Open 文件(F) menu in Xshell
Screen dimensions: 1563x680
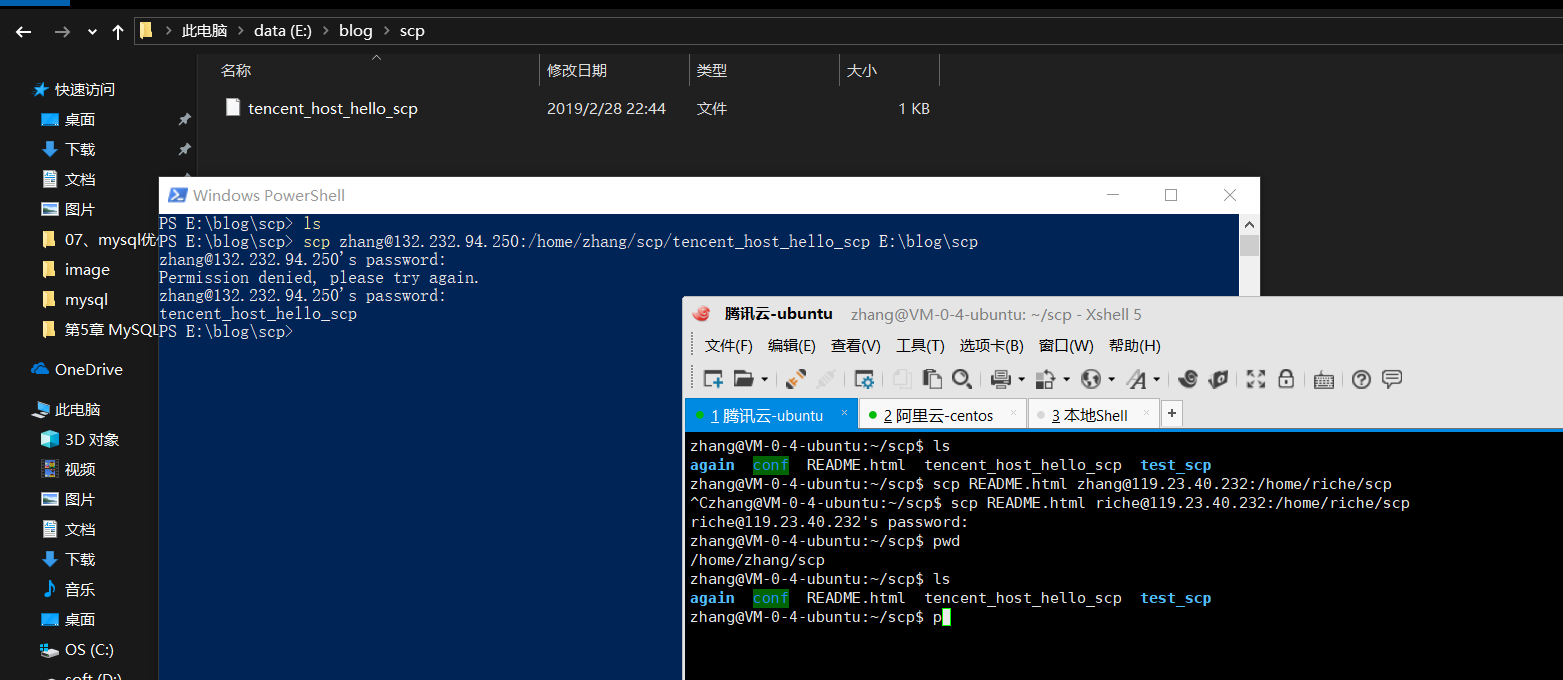click(729, 345)
